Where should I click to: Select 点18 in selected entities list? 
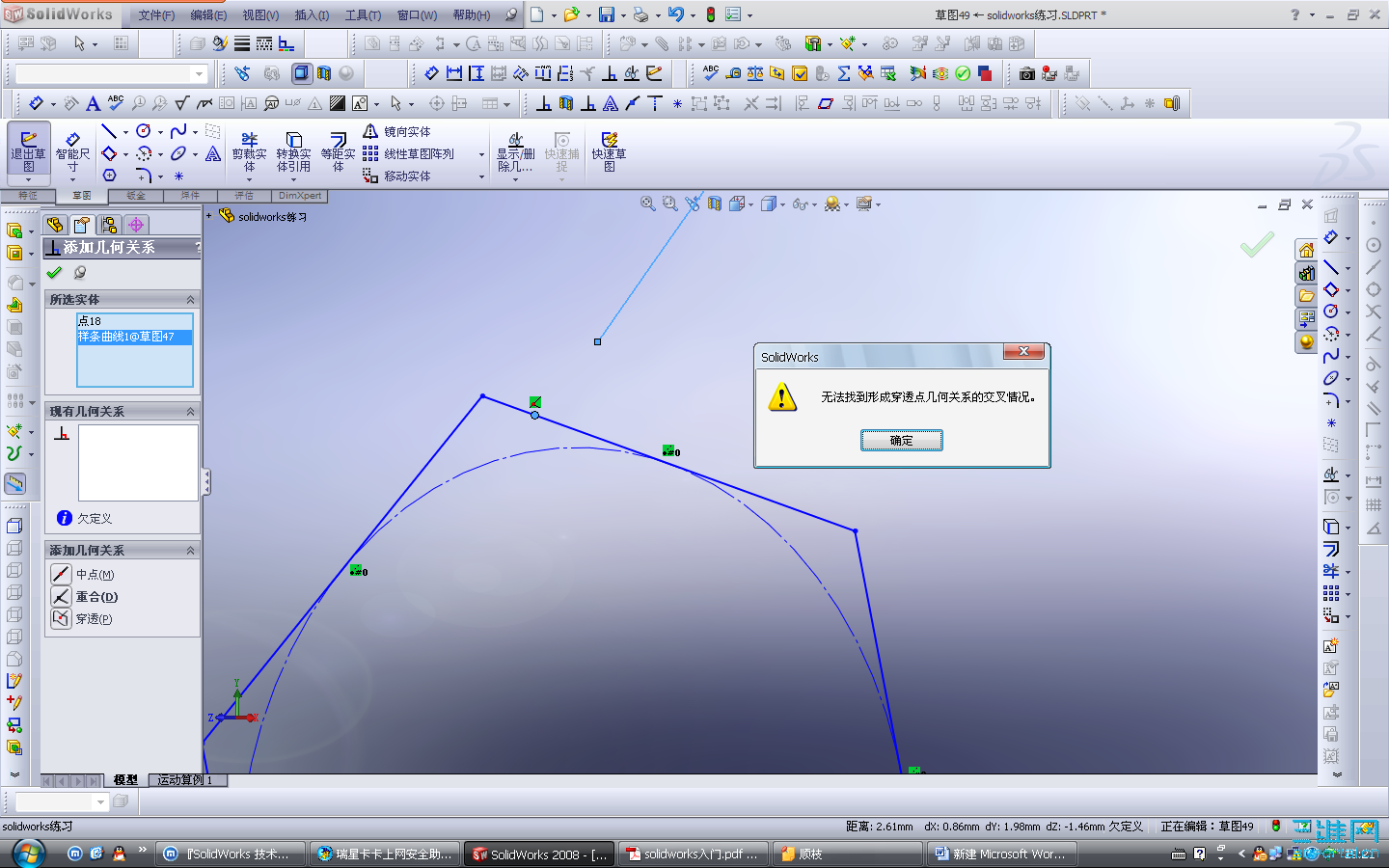[135, 321]
